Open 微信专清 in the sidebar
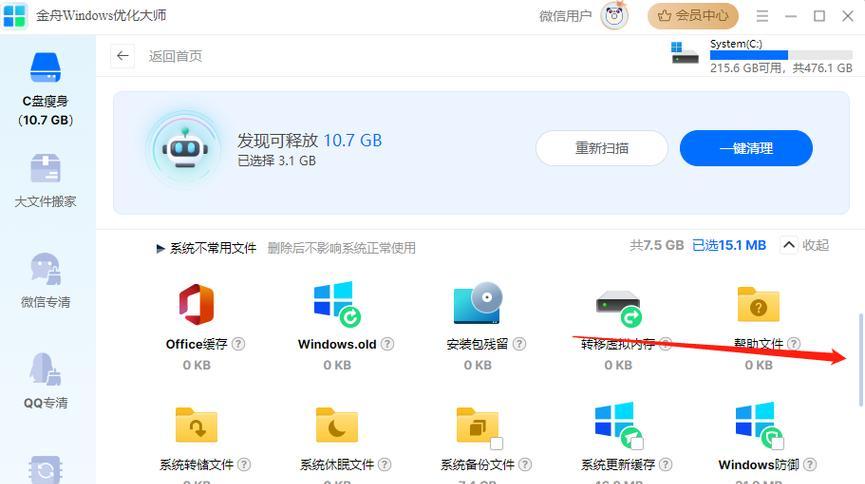Image resolution: width=865 pixels, height=484 pixels. 45,280
